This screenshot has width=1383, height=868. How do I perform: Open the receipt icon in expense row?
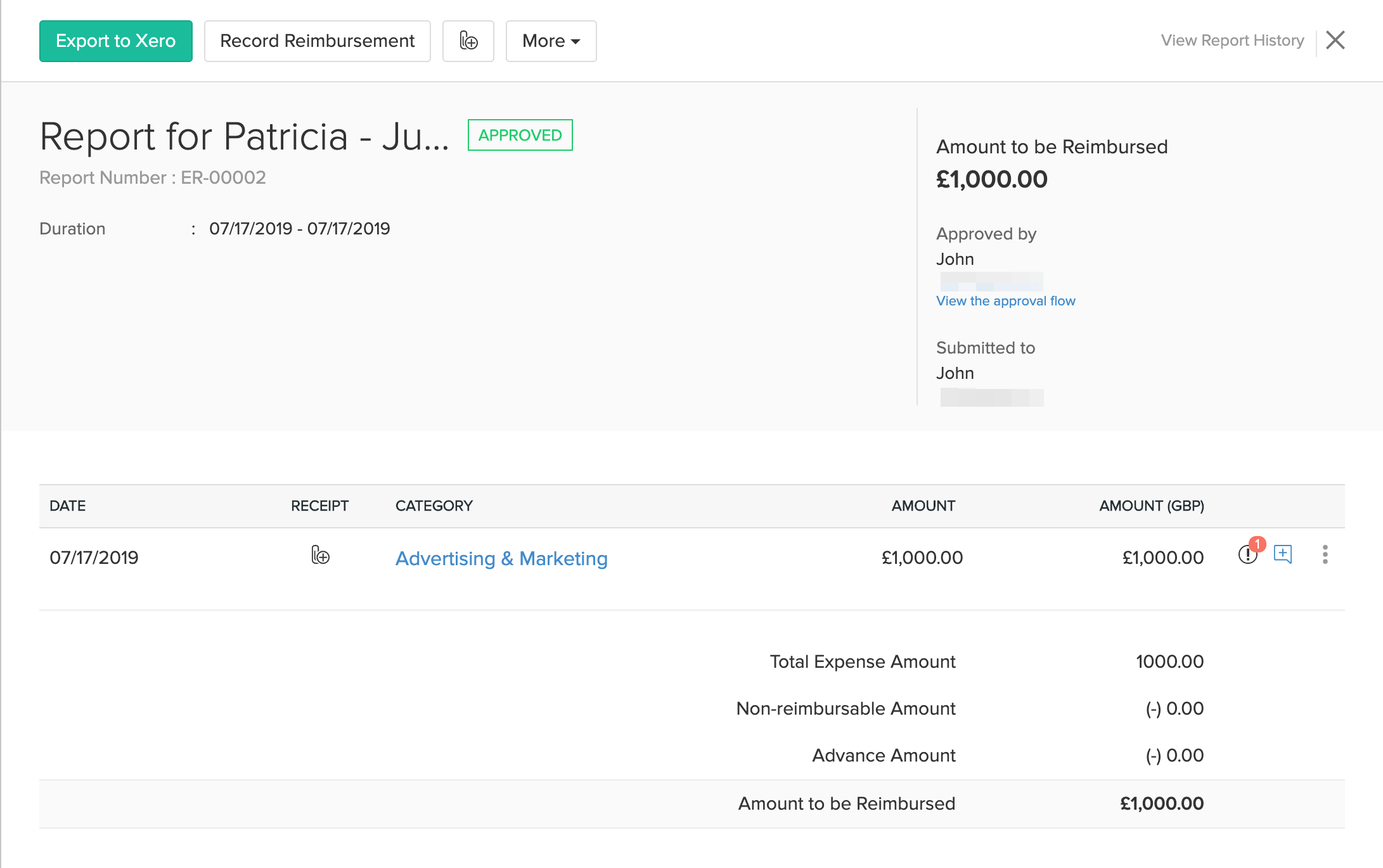[320, 556]
